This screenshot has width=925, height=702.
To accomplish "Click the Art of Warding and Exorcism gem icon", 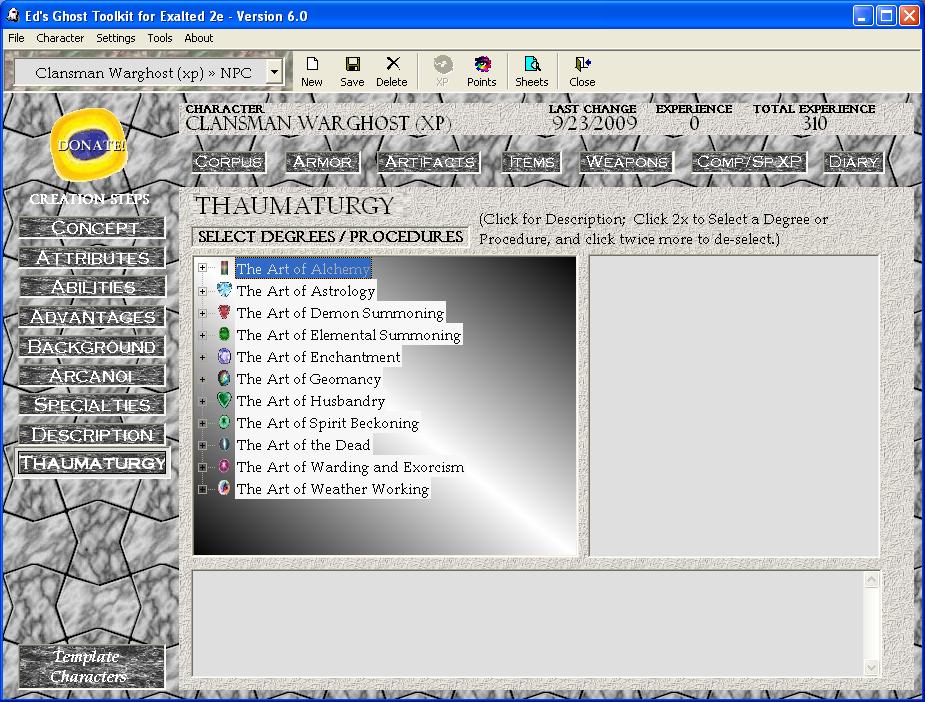I will point(224,467).
